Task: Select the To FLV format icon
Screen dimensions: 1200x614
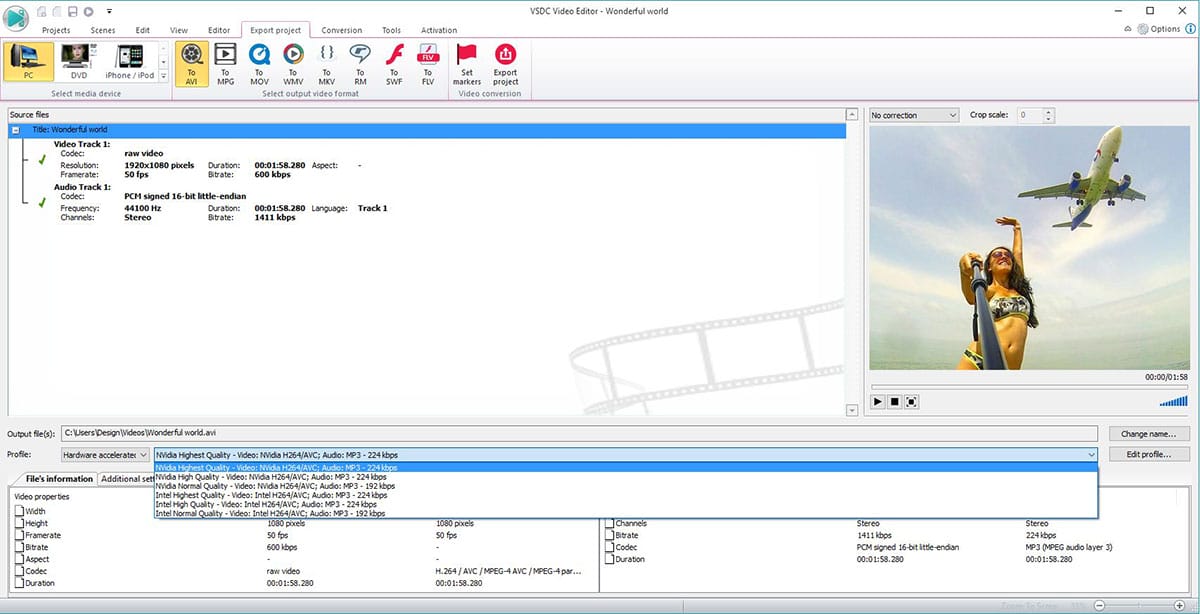Action: coord(428,63)
